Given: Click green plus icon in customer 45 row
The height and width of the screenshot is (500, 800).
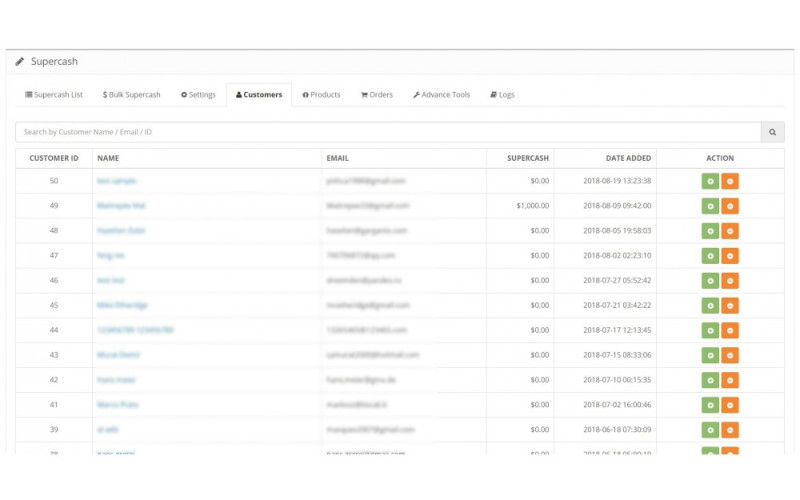Looking at the screenshot, I should [x=710, y=306].
